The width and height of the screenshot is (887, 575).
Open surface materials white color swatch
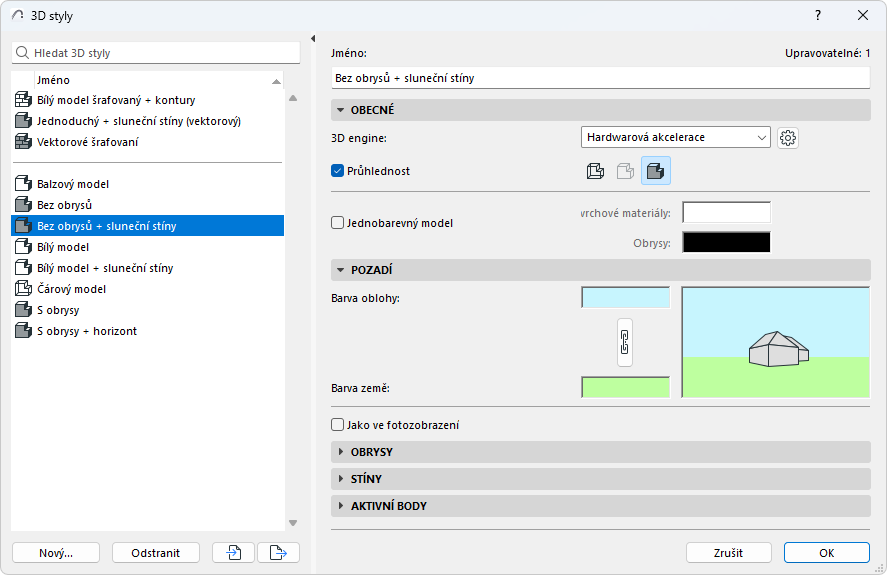[x=726, y=213]
